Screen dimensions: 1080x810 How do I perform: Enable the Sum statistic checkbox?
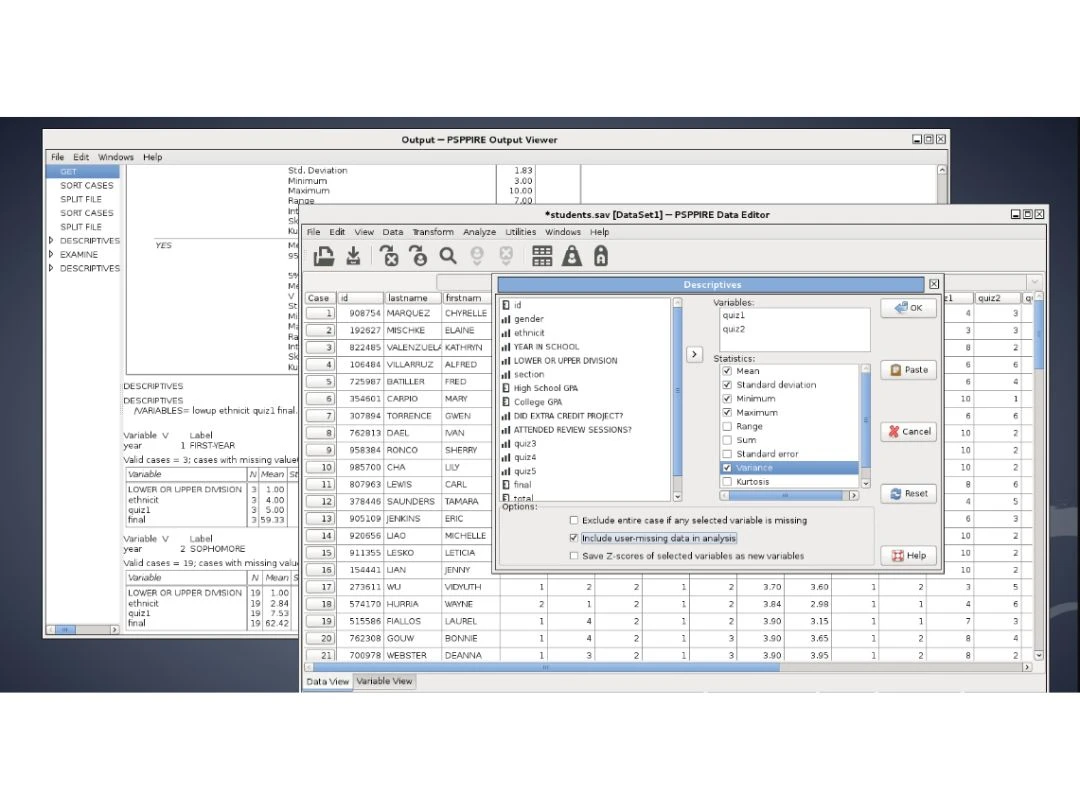727,440
